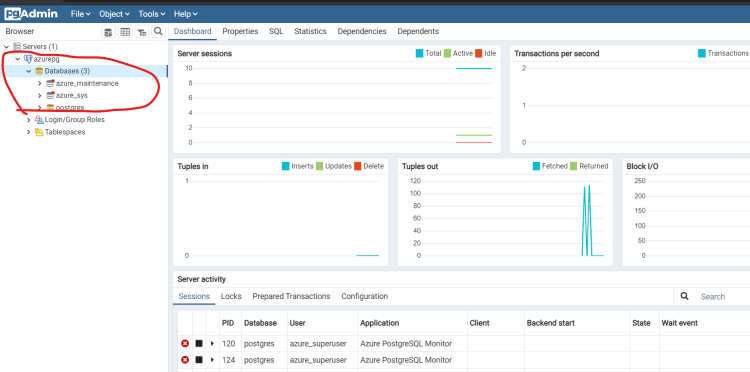Terminate session with PID 120

tap(185, 344)
